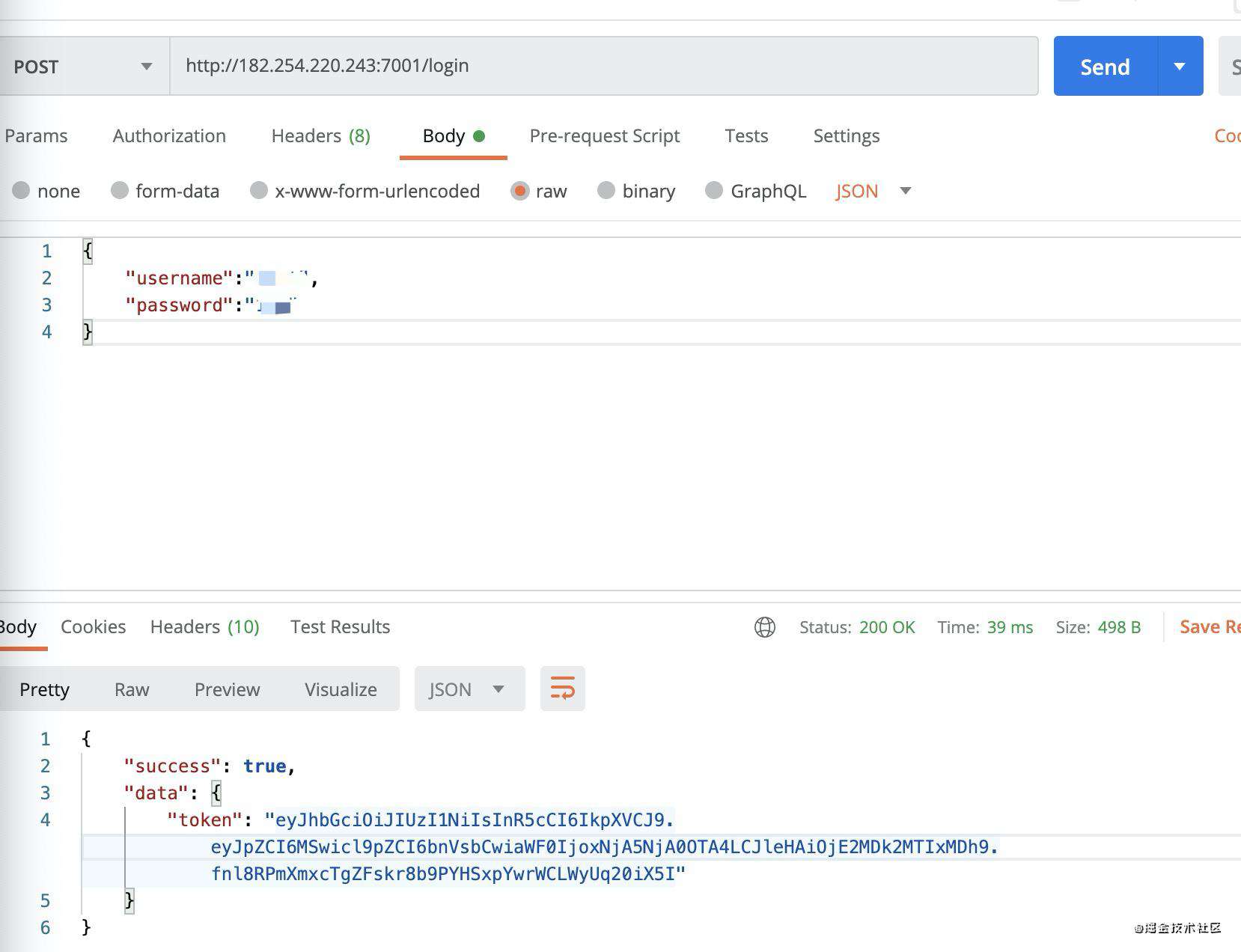Switch response view to Visualize
The width and height of the screenshot is (1241, 952).
(341, 689)
